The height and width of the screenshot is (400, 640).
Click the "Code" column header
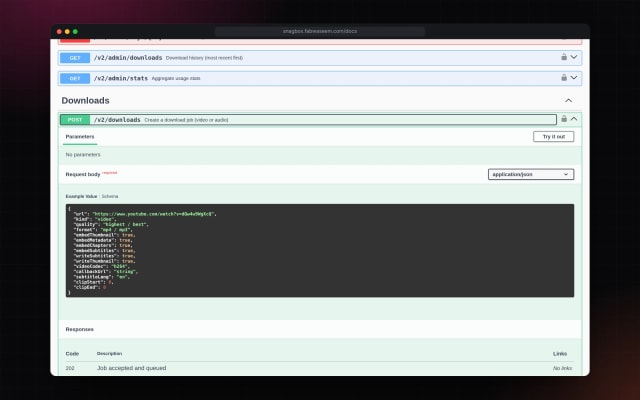[x=72, y=354]
